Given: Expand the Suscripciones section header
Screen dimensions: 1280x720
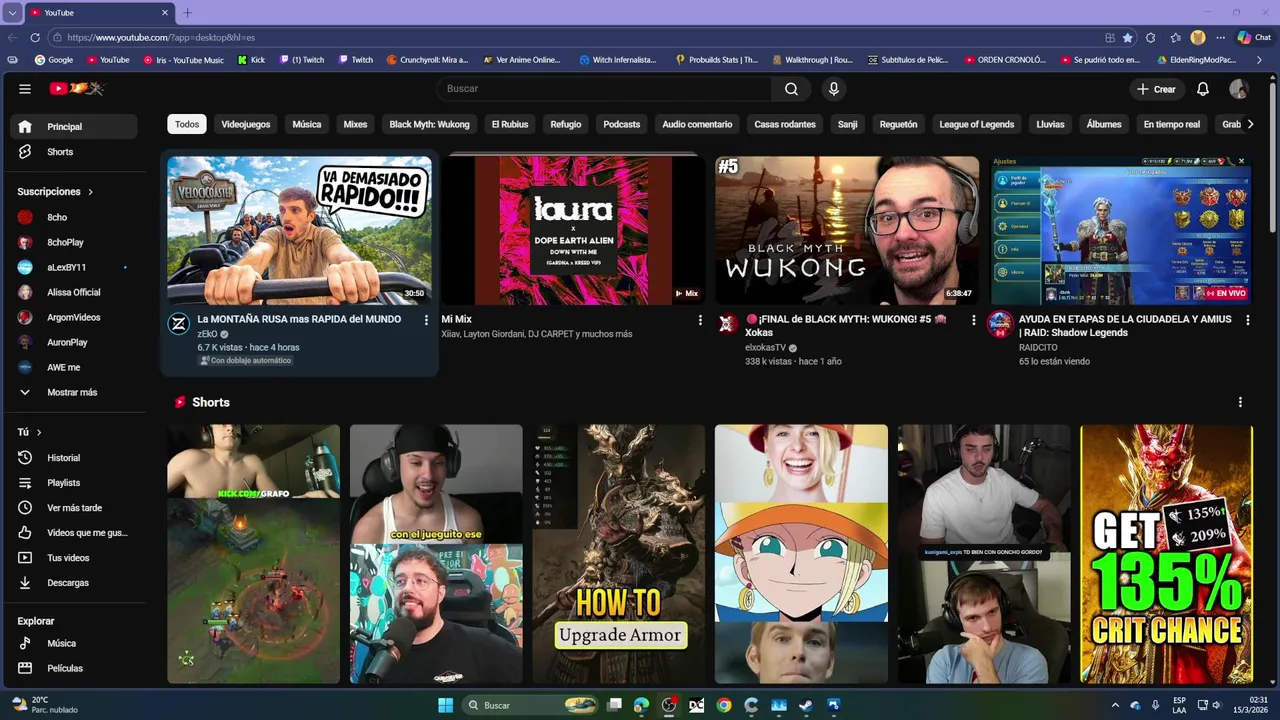Looking at the screenshot, I should (55, 192).
